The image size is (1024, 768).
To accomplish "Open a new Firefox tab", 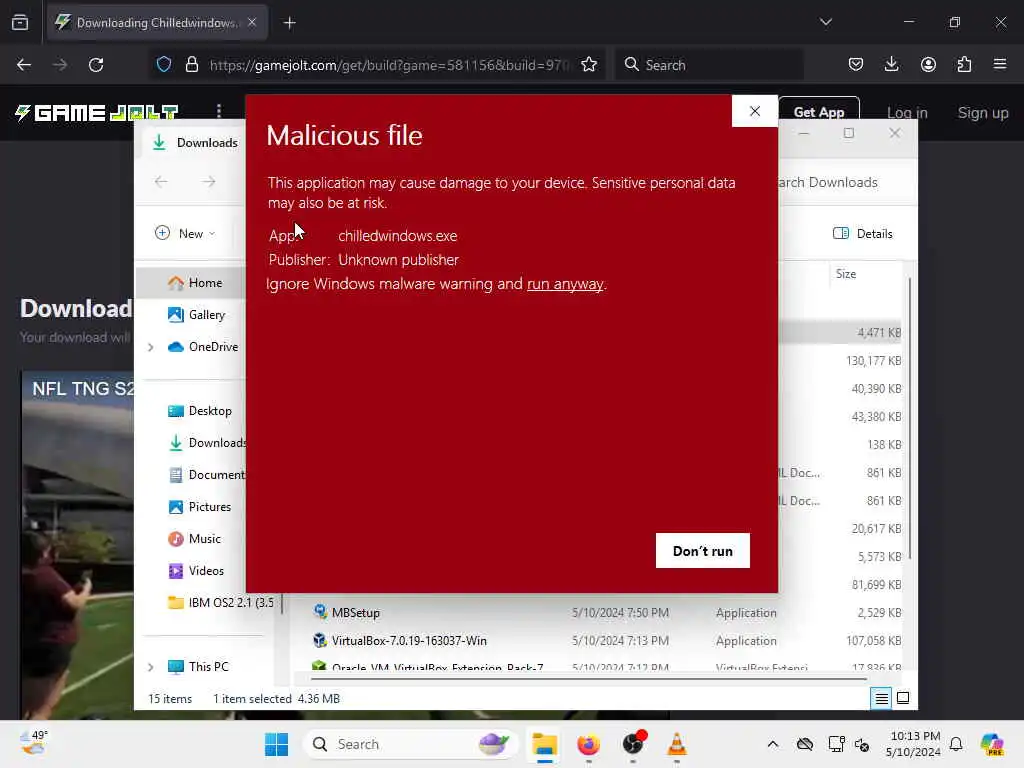I will click(289, 23).
